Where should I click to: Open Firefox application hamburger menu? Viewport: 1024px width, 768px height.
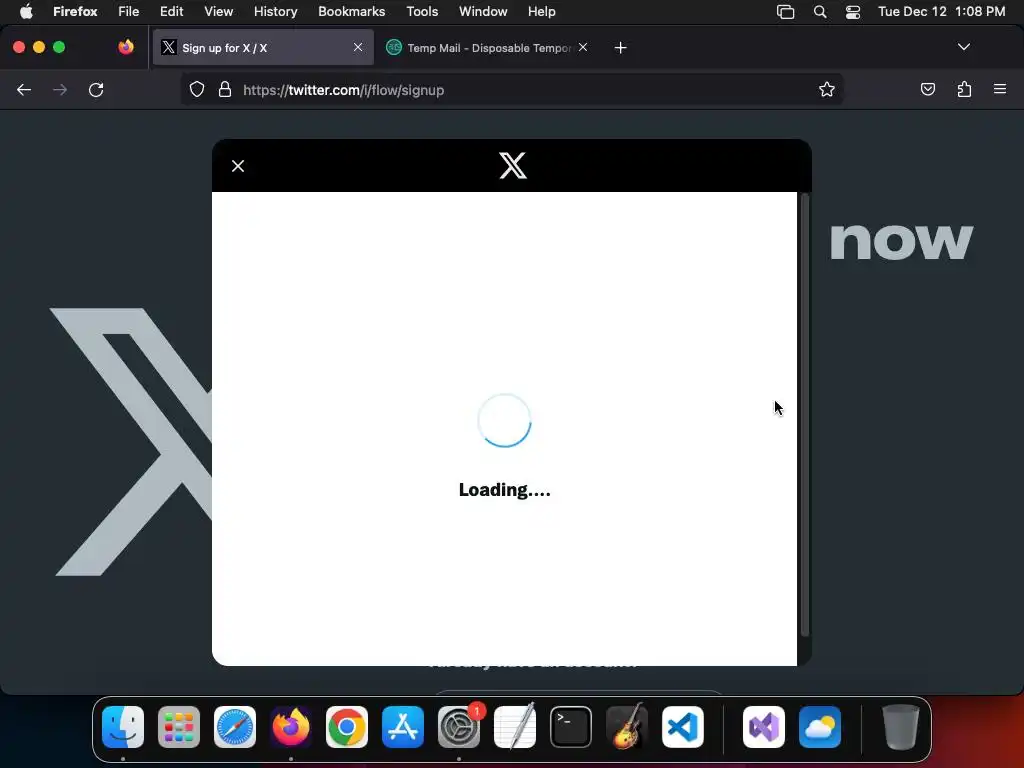tap(1000, 89)
